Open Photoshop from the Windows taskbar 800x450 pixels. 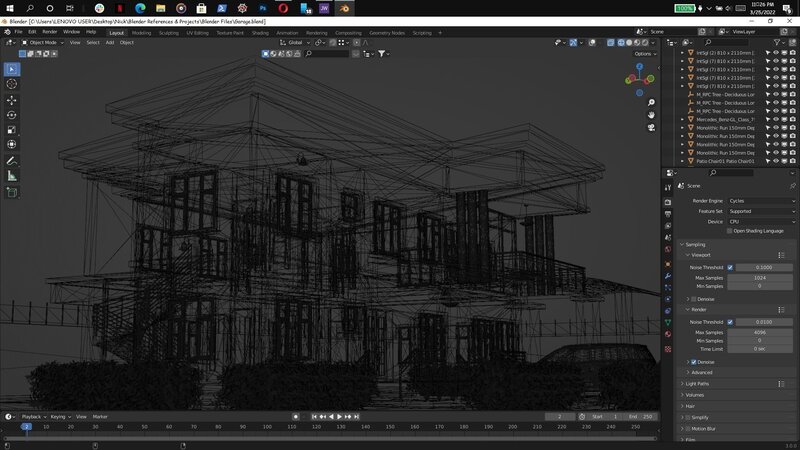click(x=263, y=8)
